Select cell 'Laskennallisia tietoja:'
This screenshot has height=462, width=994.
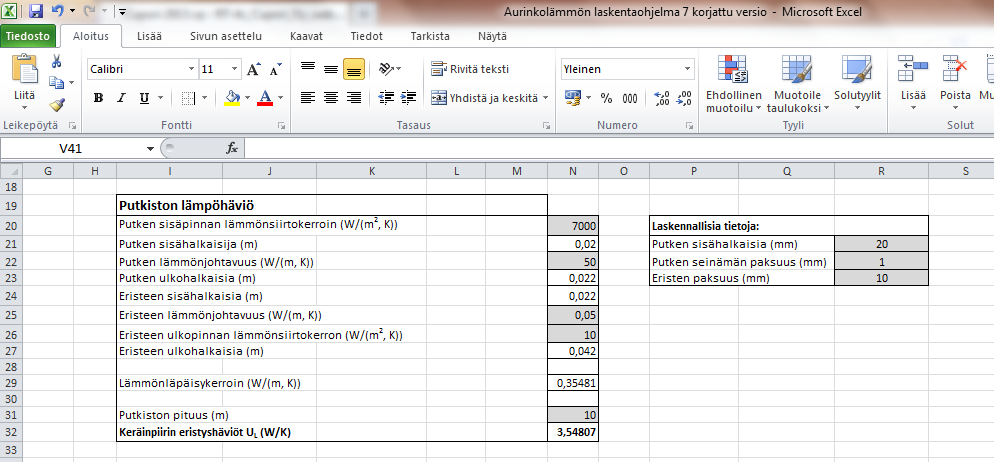694,226
